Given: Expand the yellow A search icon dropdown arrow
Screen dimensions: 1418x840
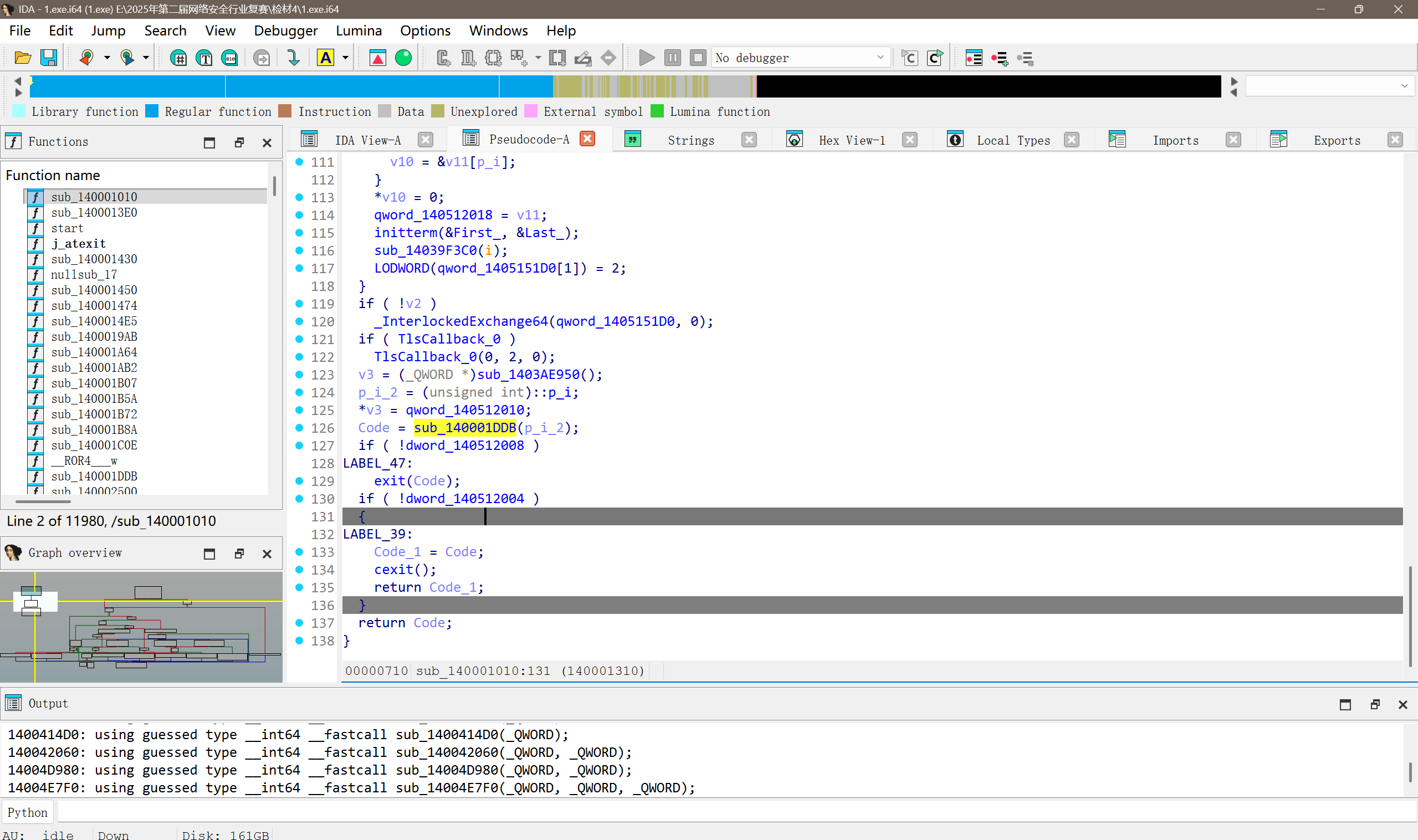Looking at the screenshot, I should (x=345, y=58).
